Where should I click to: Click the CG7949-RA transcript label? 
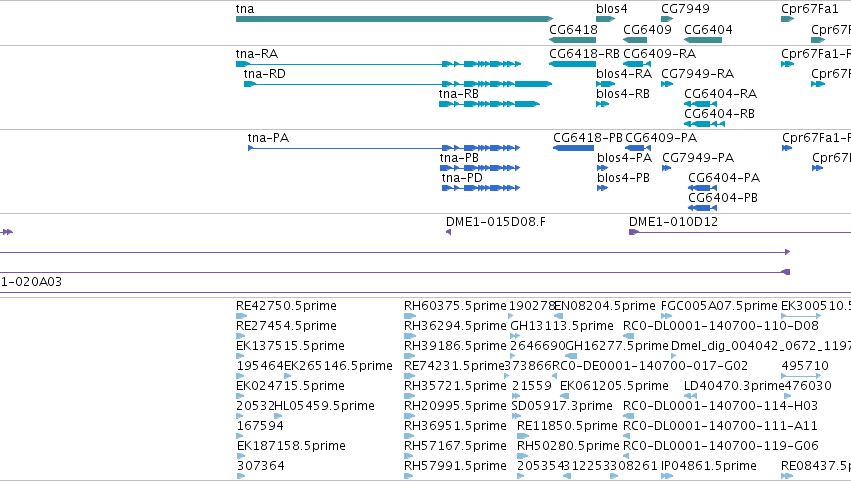(x=697, y=74)
